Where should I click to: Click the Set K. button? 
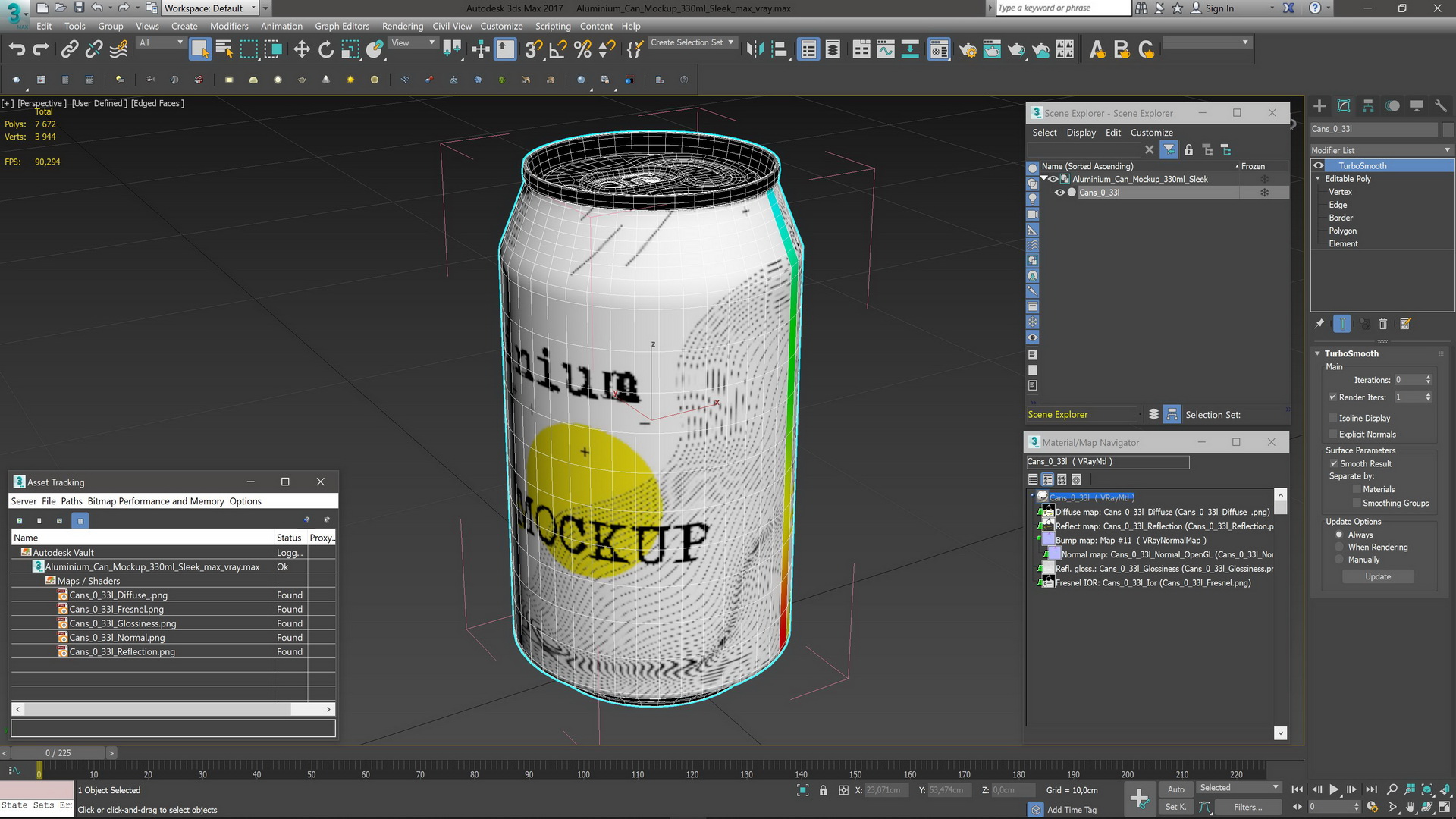pos(1175,807)
